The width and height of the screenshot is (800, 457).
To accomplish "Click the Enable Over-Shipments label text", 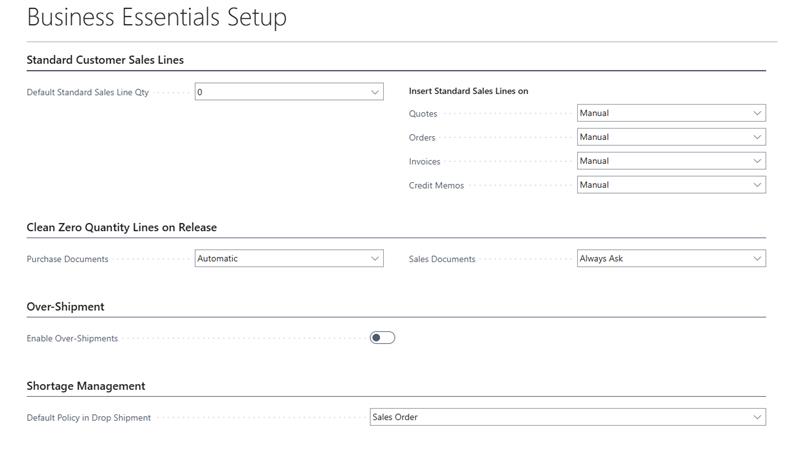I will [72, 339].
